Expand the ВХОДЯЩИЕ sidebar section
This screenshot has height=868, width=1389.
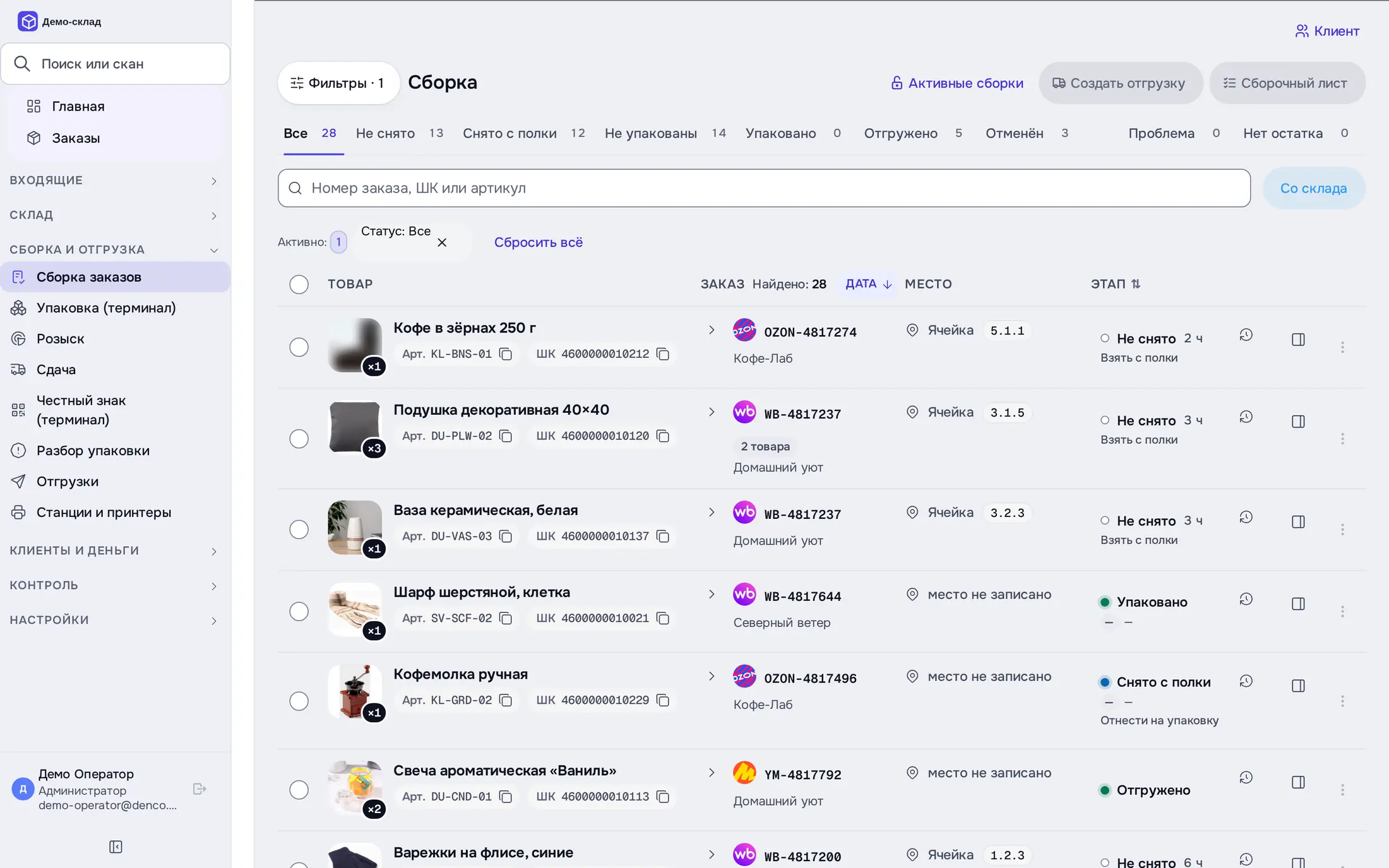(115, 181)
